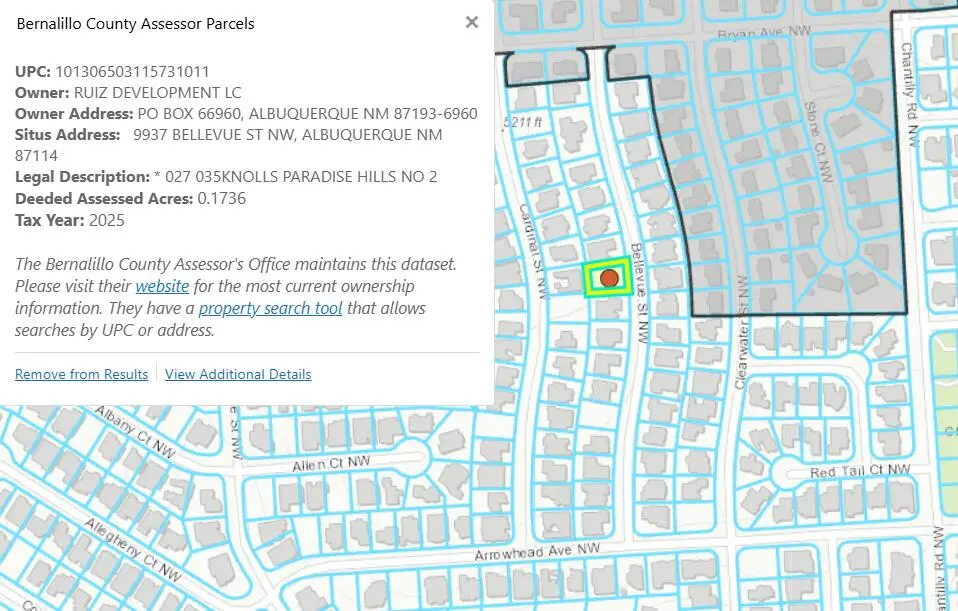Open the property search tool link

270,308
